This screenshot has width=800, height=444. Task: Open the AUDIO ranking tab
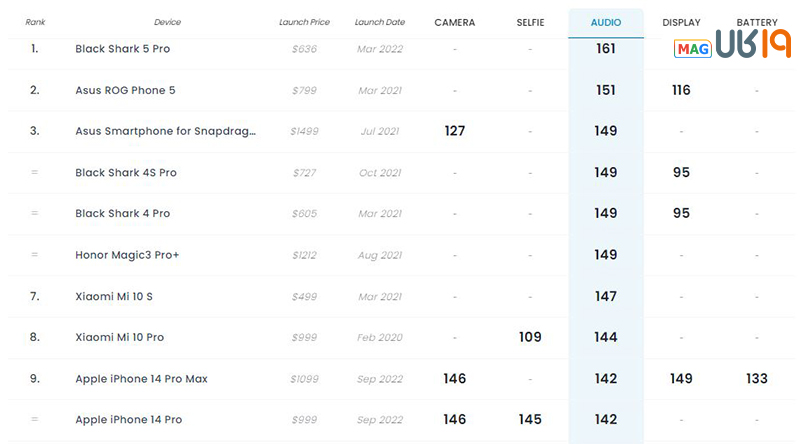pyautogui.click(x=606, y=22)
